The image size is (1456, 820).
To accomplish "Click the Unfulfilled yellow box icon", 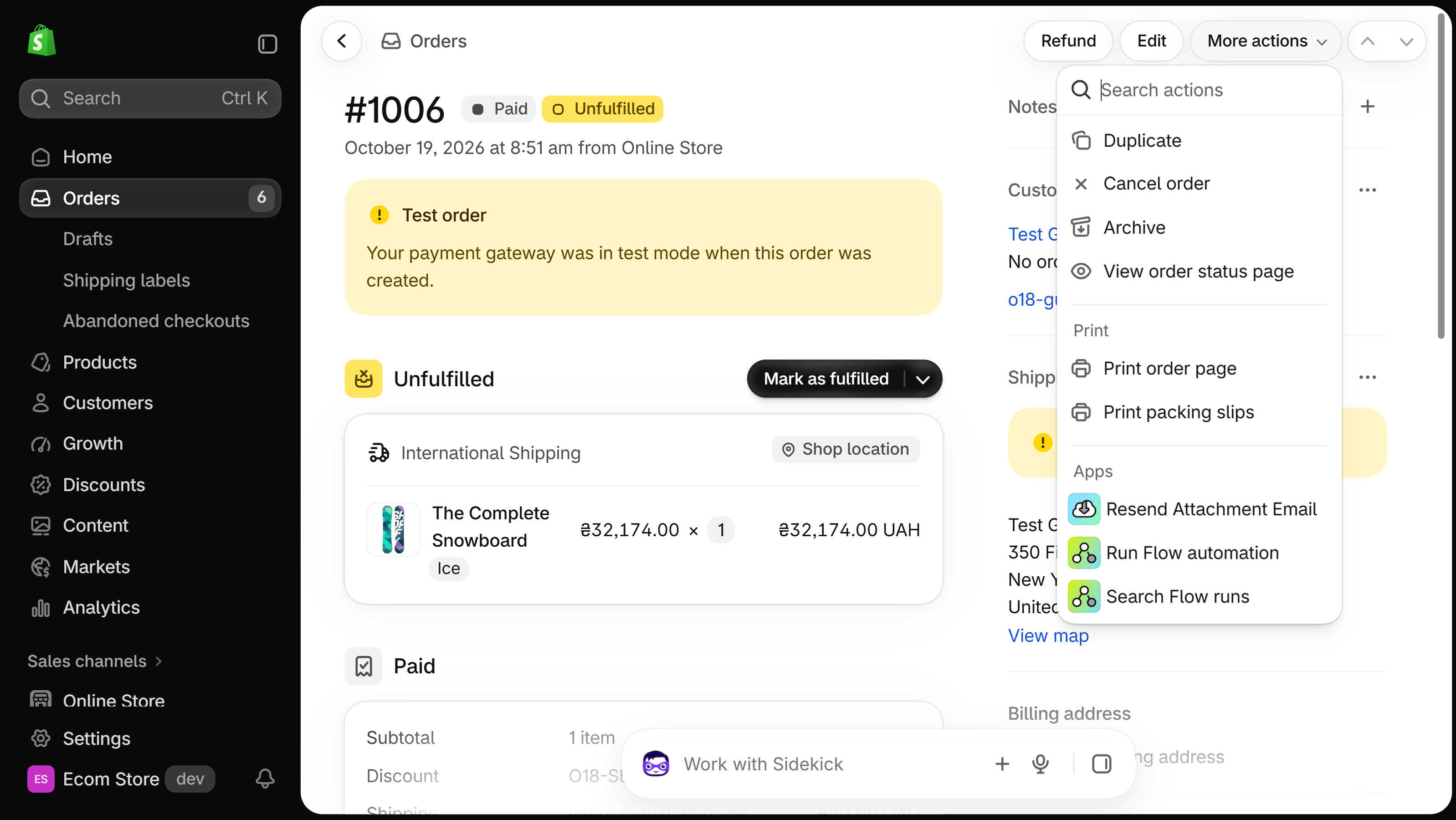I will [364, 379].
